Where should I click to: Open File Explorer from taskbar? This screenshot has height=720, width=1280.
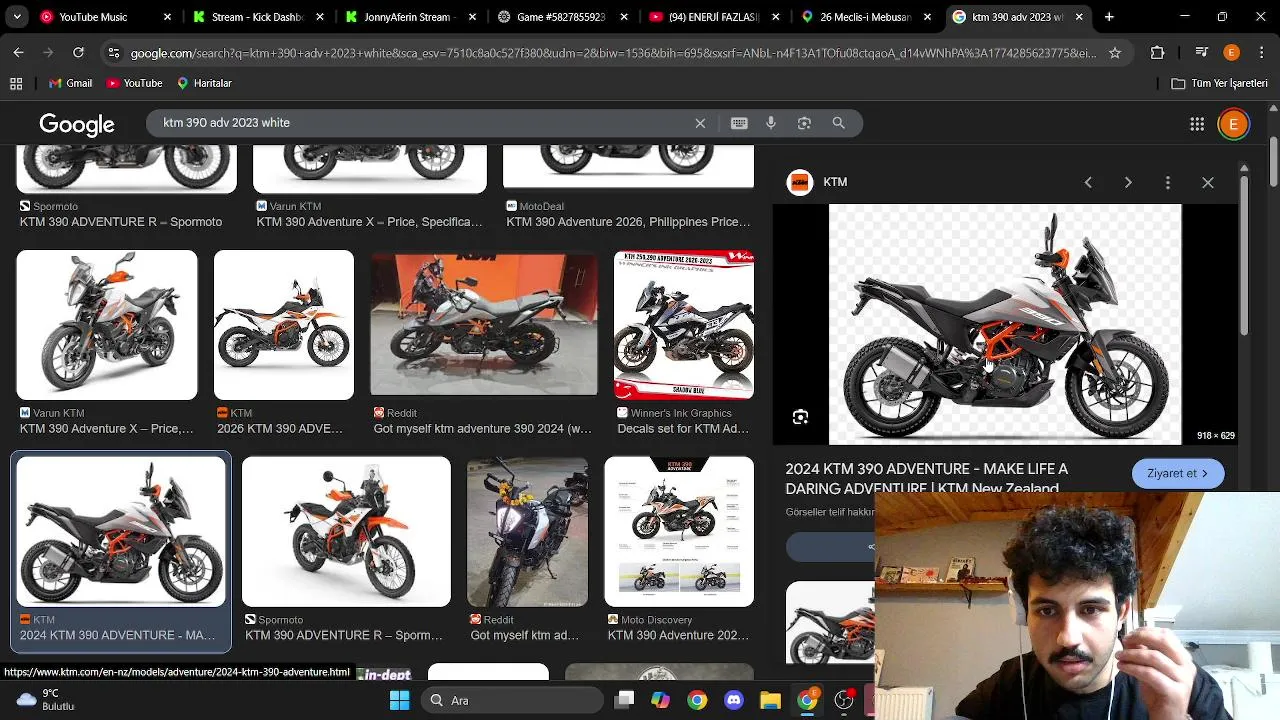click(770, 700)
